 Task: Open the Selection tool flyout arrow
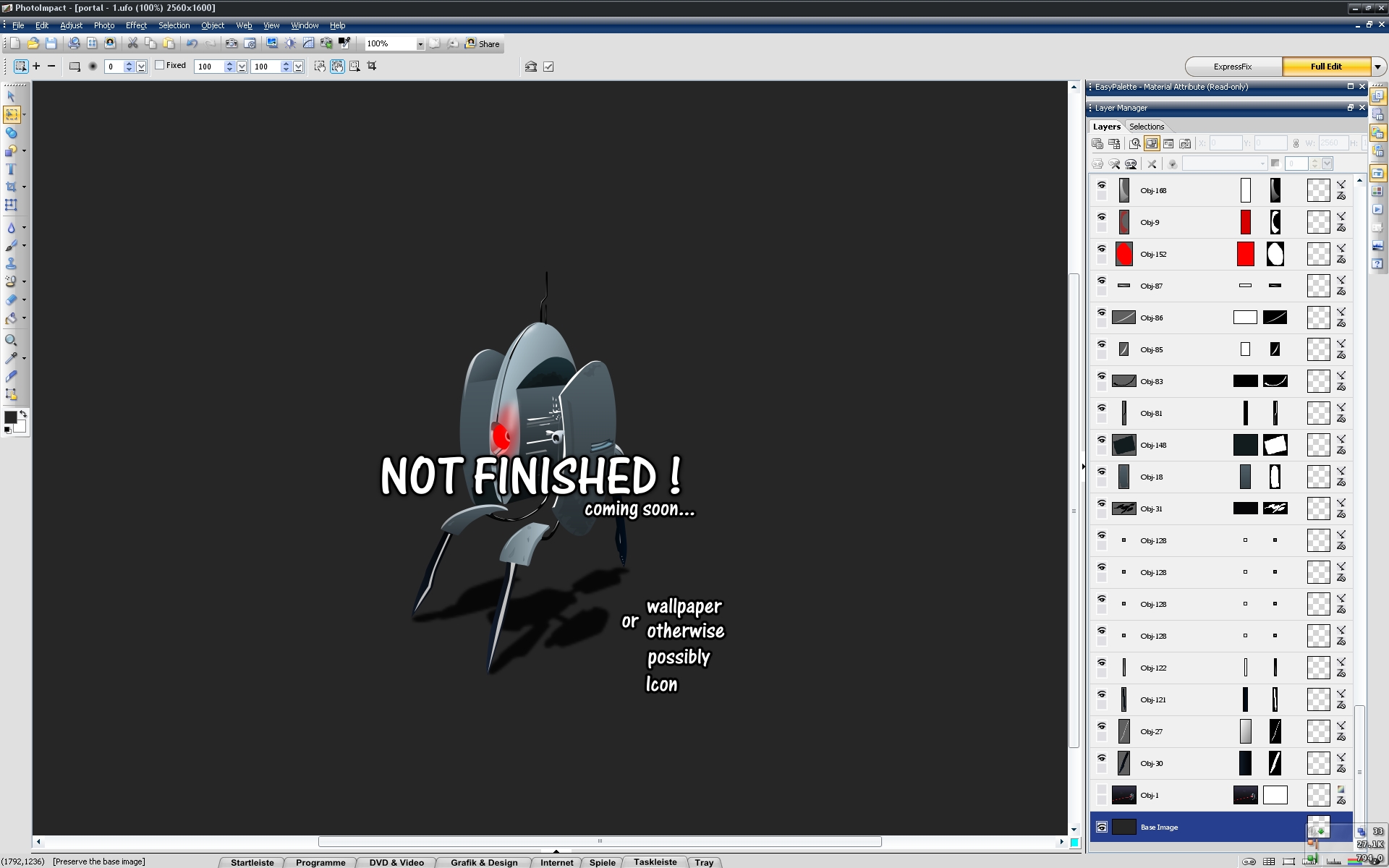(x=24, y=114)
